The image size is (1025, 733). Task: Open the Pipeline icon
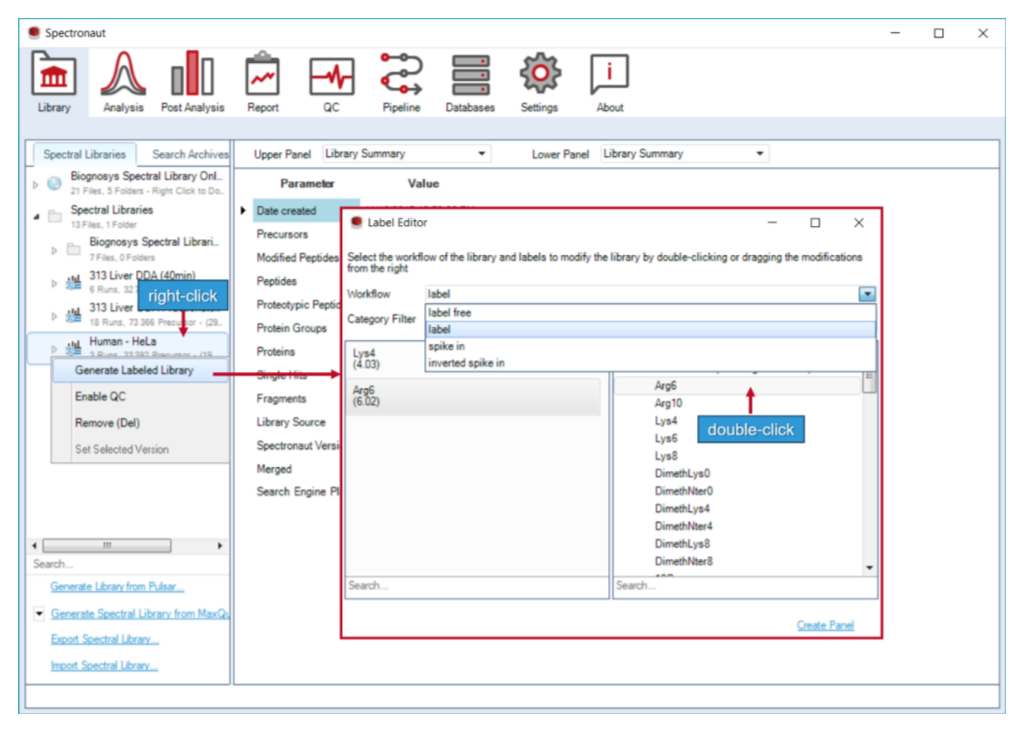click(401, 74)
